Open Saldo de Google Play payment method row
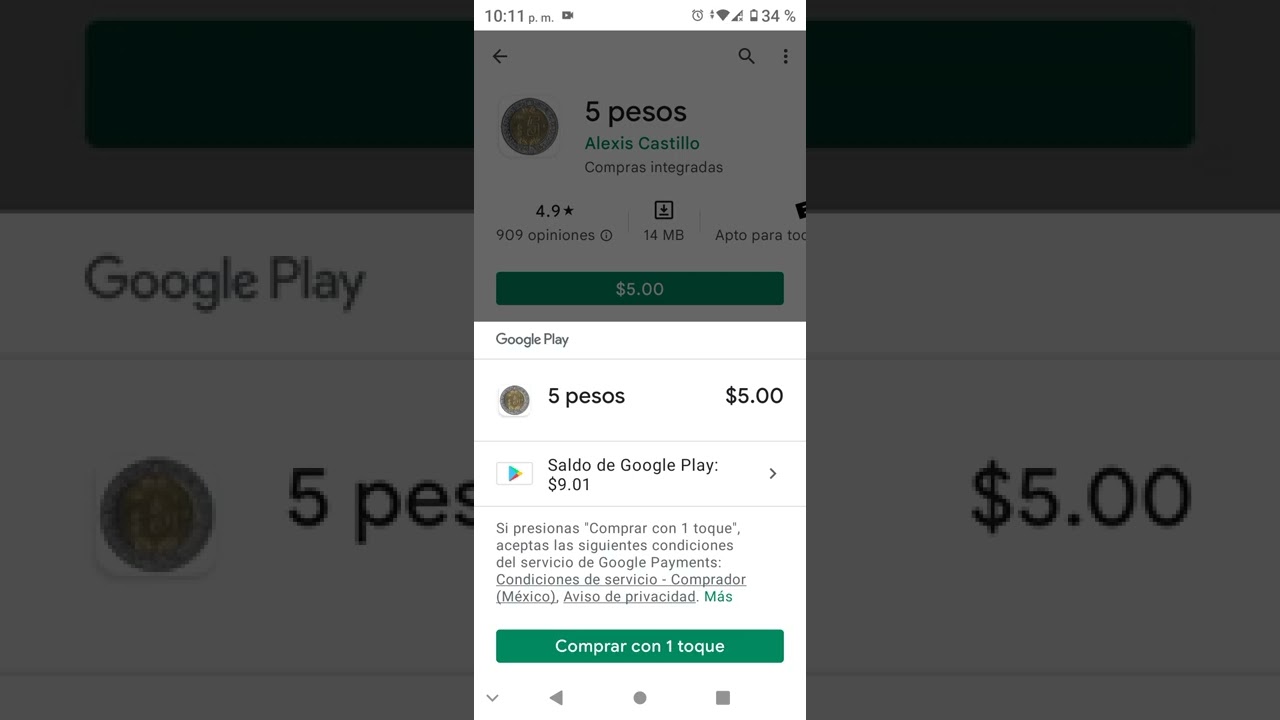This screenshot has width=1280, height=720. coord(640,474)
